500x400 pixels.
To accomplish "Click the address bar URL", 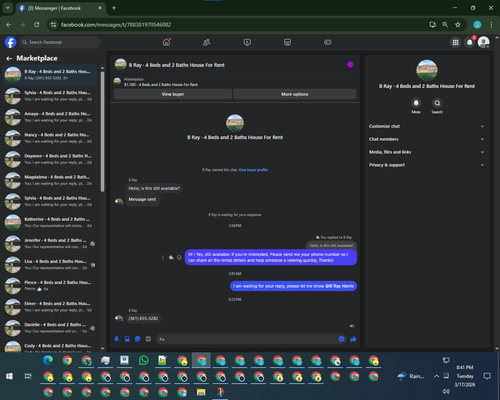I will point(116,25).
